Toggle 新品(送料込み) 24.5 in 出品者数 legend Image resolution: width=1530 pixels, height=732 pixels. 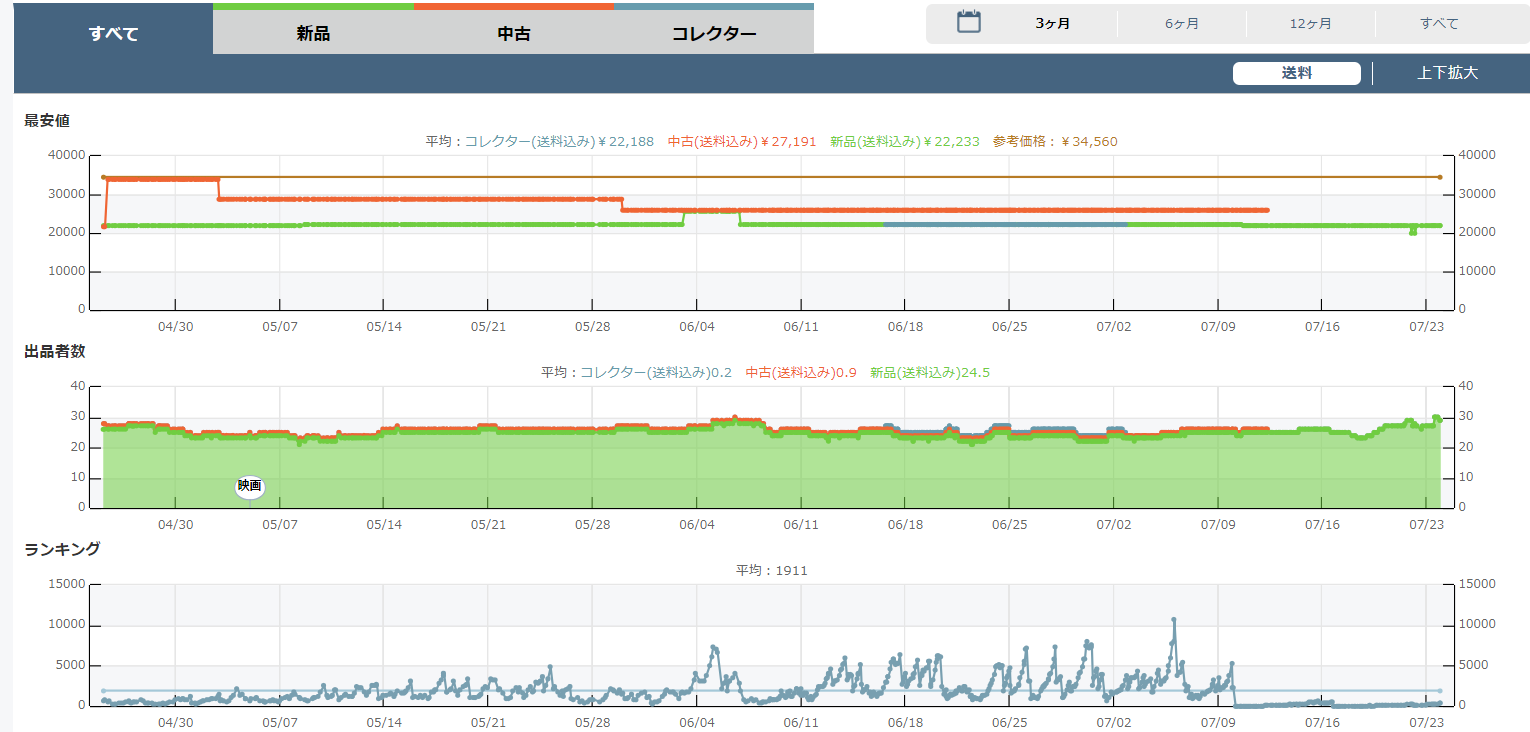[x=929, y=373]
